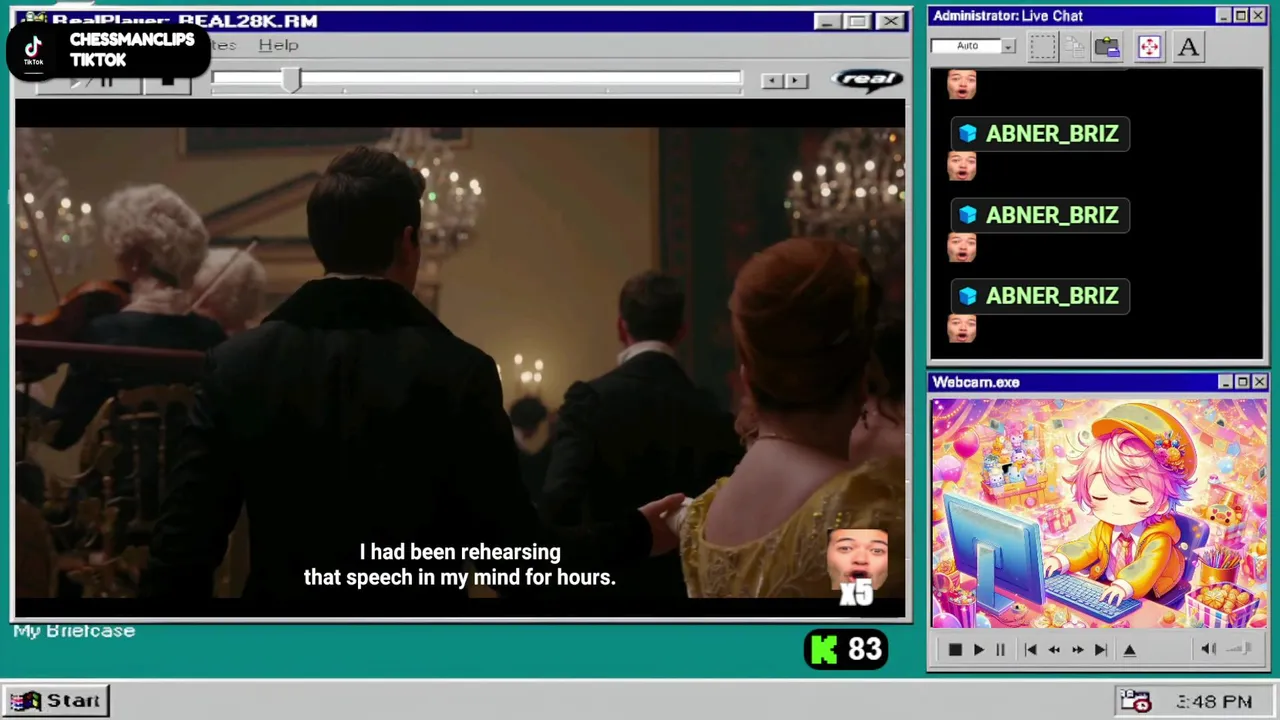Click the third ABNER_BRIZ chat message
The width and height of the screenshot is (1280, 720).
point(1040,296)
